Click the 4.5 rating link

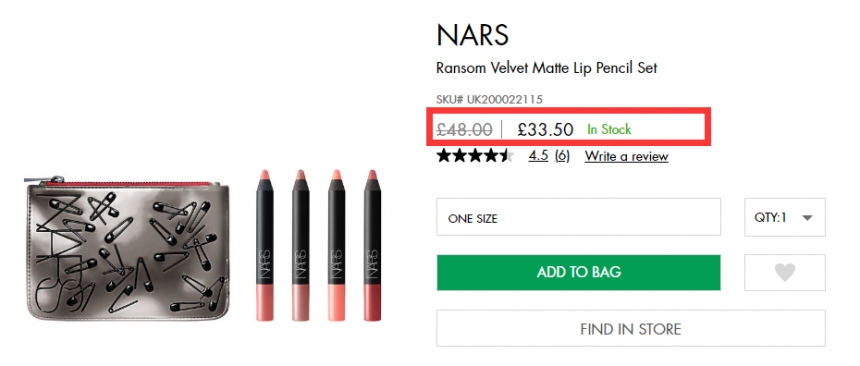click(538, 156)
